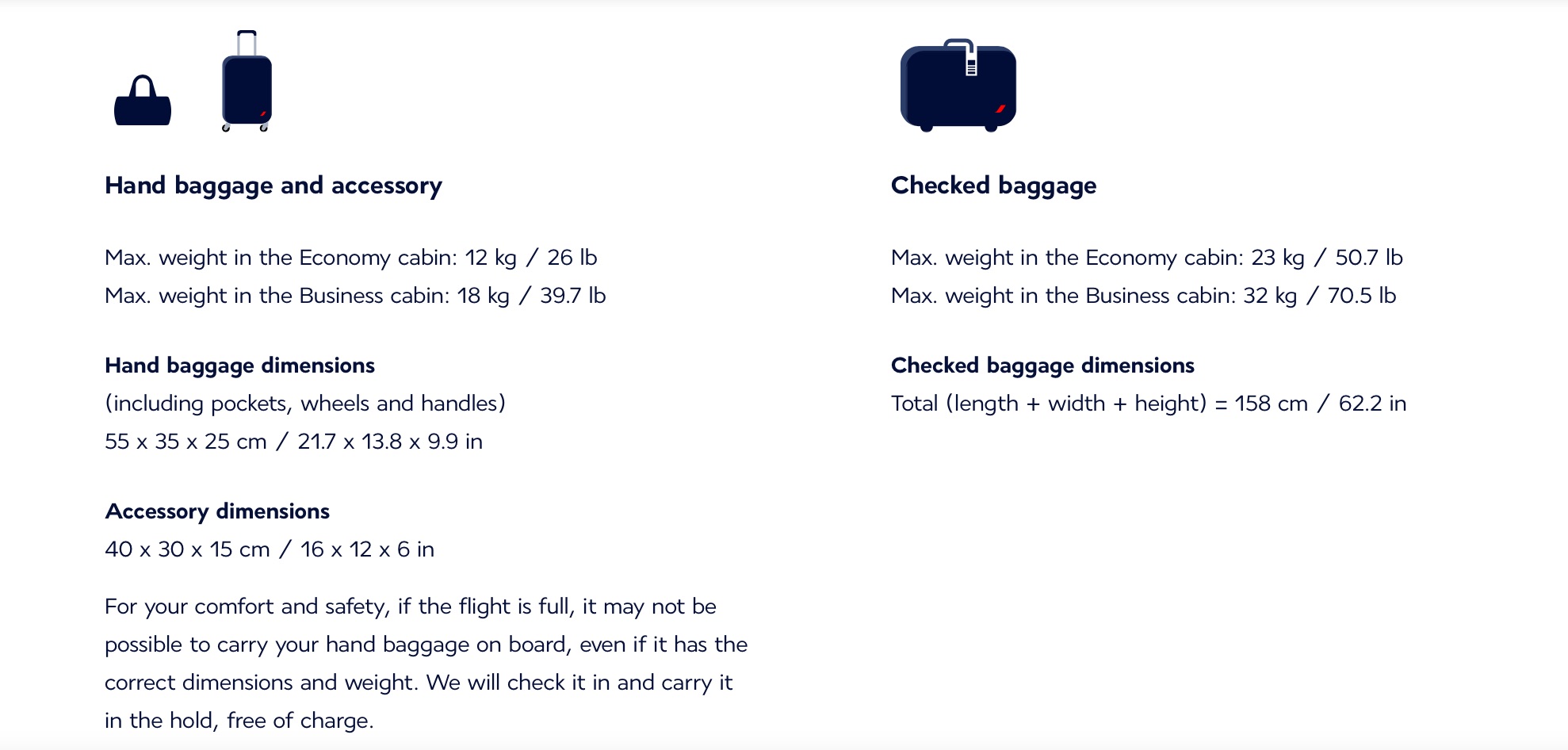Click the luggage tag on the checked suitcase
This screenshot has height=750, width=1568.
click(x=971, y=64)
